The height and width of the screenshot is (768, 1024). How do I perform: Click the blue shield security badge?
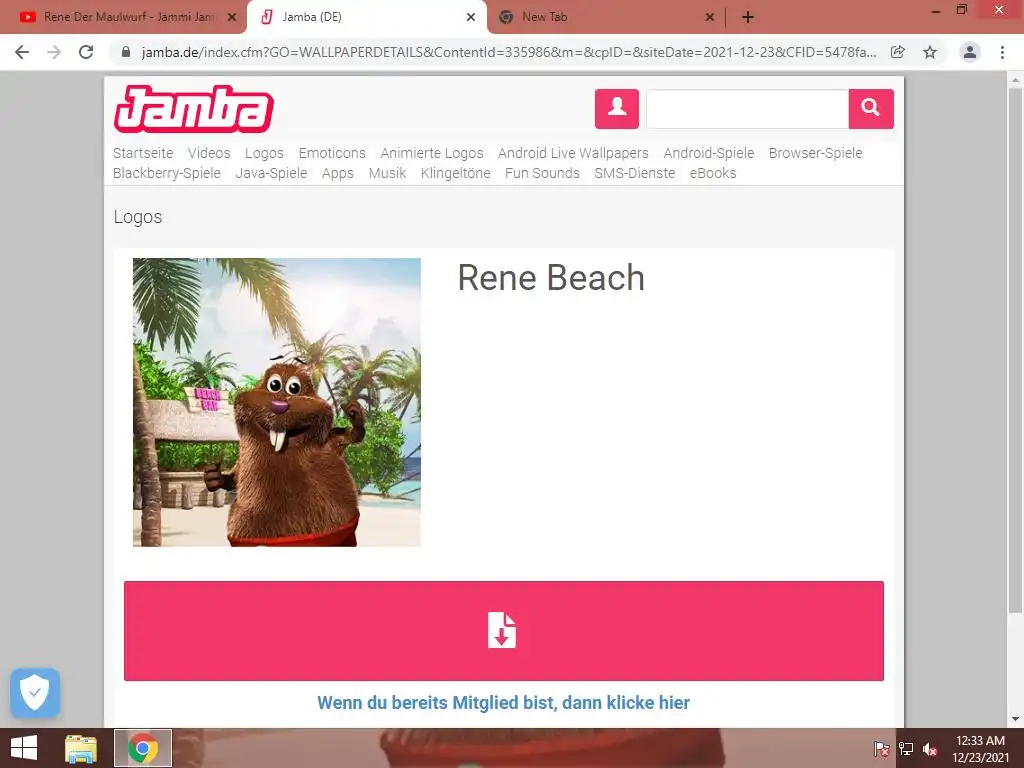35,692
